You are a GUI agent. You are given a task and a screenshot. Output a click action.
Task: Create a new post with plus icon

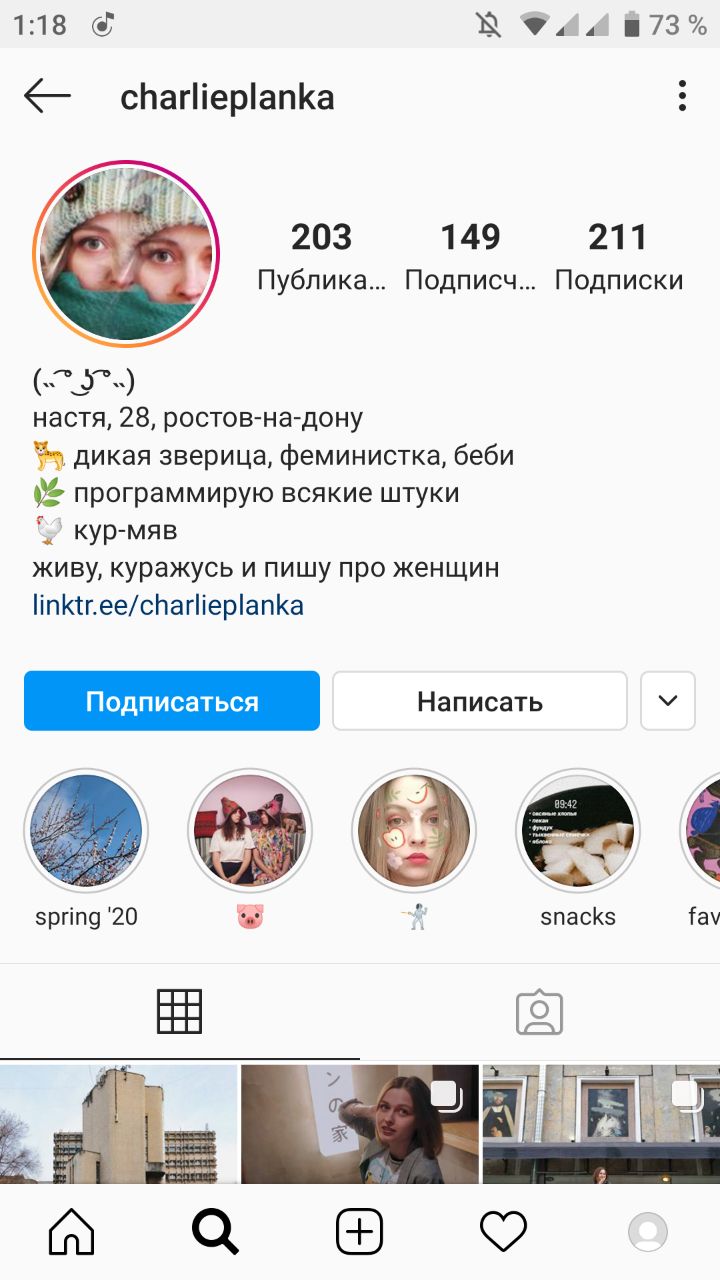[x=359, y=1232]
